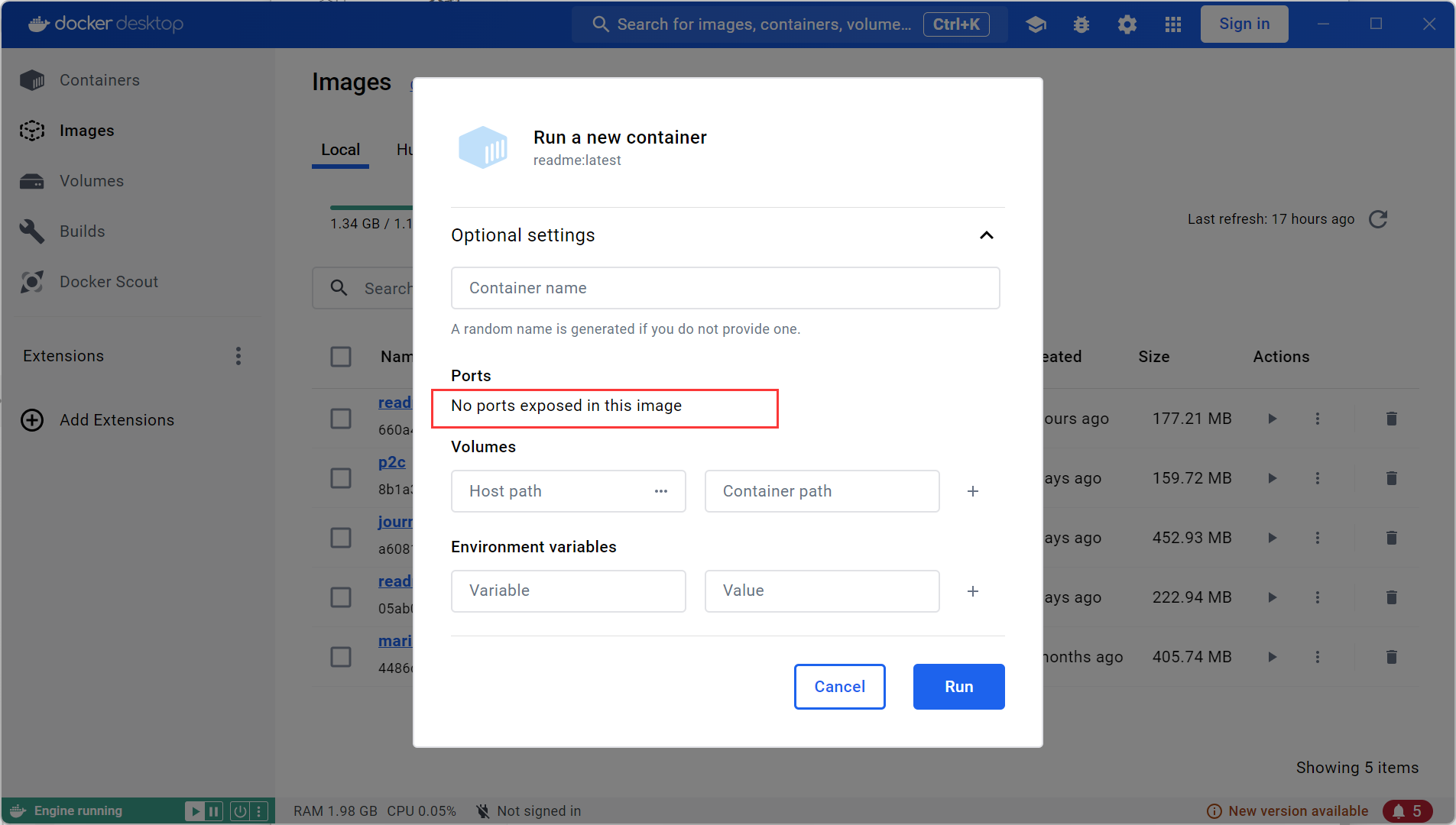The height and width of the screenshot is (825, 1456).
Task: Open the troubleshoot bug icon
Action: tap(1081, 24)
